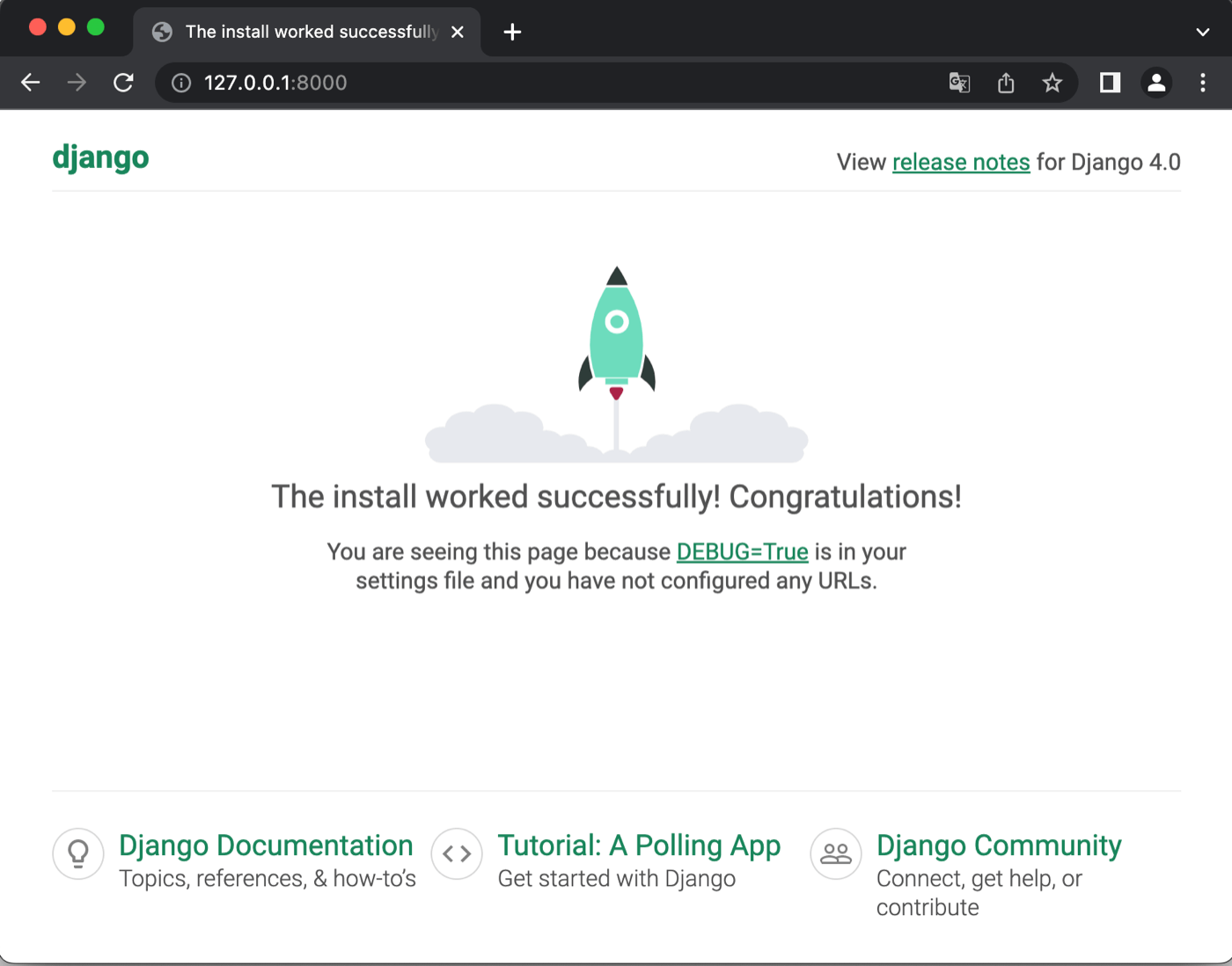
Task: Open the user profile avatar icon
Action: pos(1156,83)
